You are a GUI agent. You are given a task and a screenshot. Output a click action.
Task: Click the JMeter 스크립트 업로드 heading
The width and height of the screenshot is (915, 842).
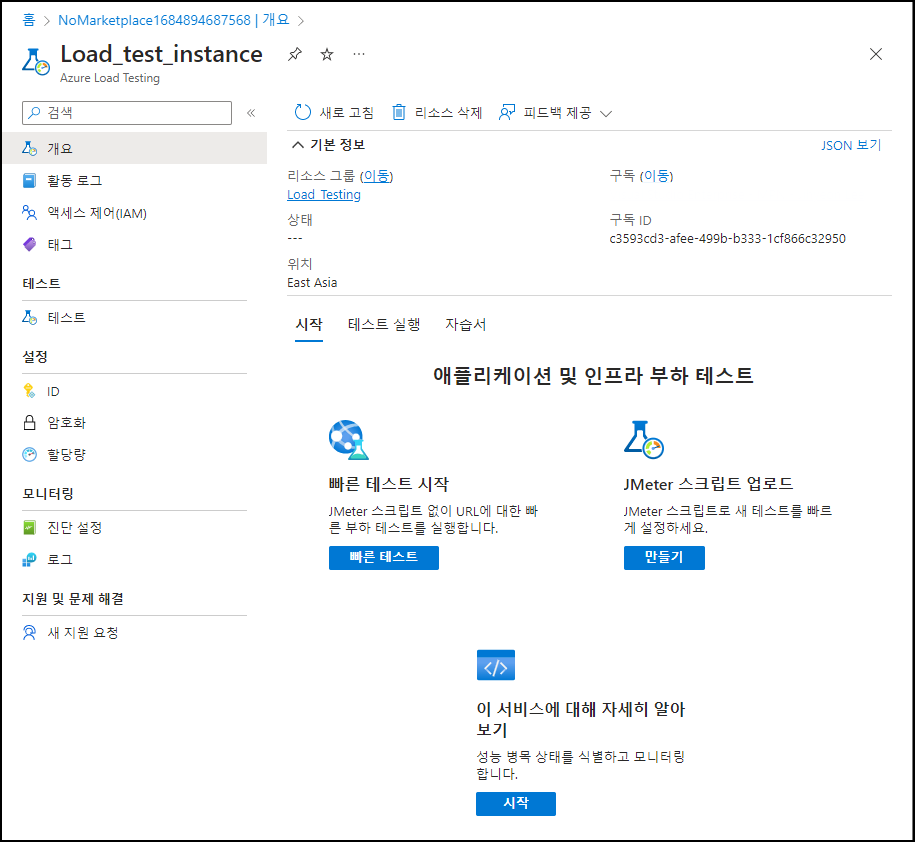708,484
